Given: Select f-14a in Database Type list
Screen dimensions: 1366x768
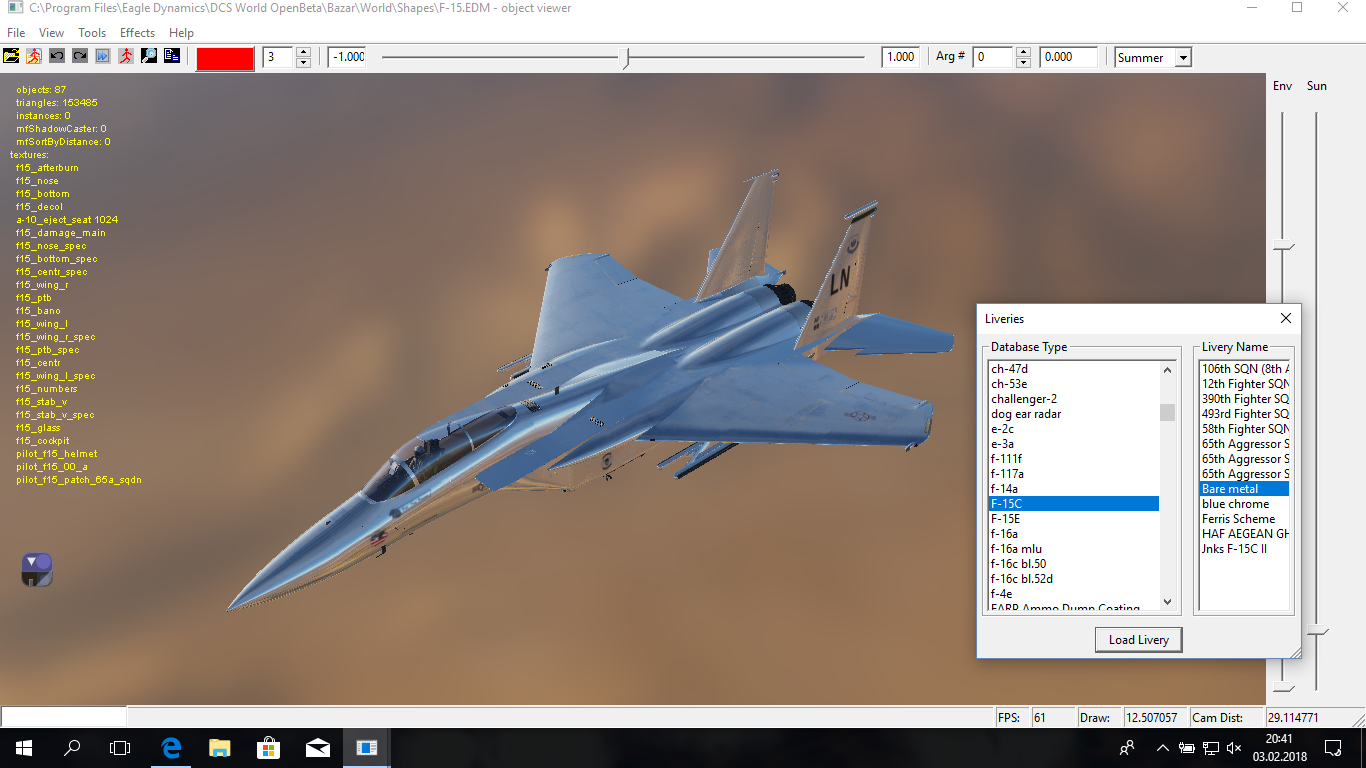Looking at the screenshot, I should (1073, 489).
